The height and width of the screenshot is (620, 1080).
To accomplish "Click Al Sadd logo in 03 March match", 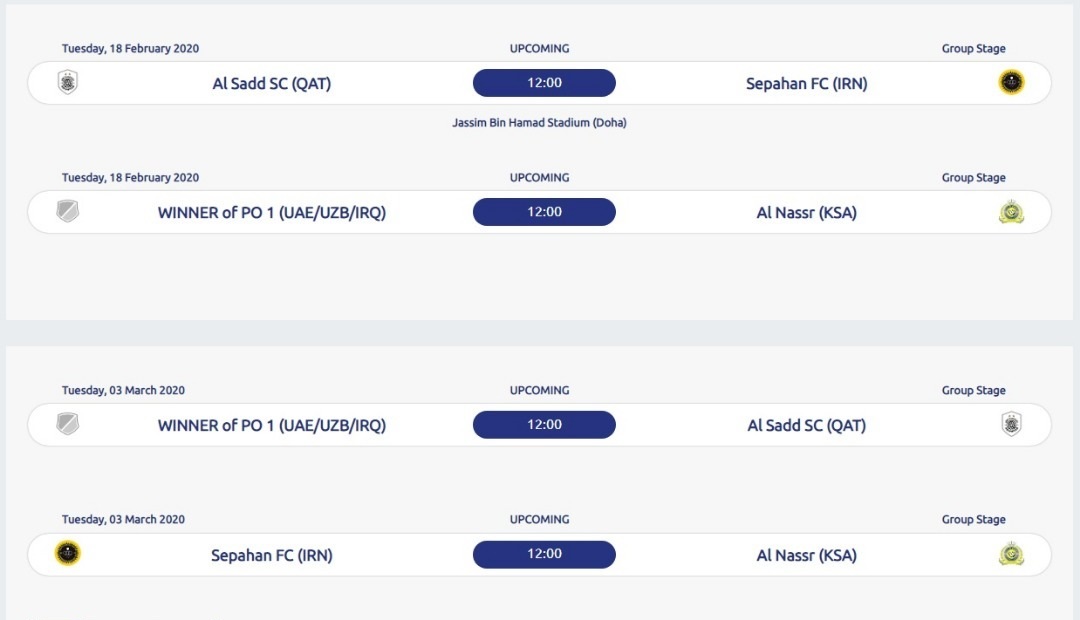I will point(1011,425).
